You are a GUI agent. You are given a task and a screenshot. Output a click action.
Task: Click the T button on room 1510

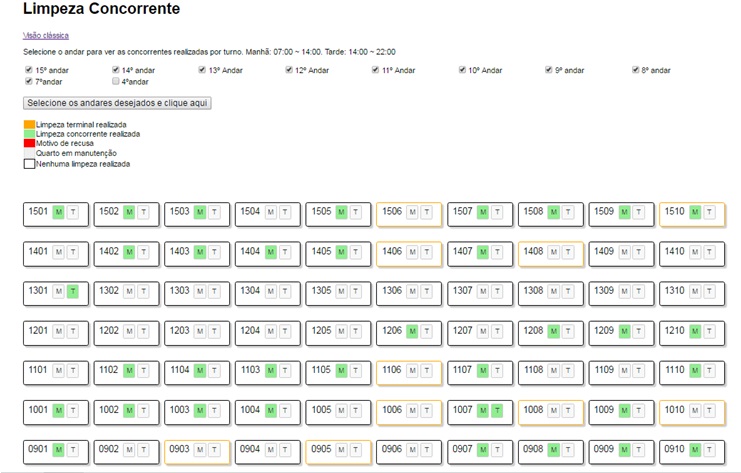pos(709,212)
